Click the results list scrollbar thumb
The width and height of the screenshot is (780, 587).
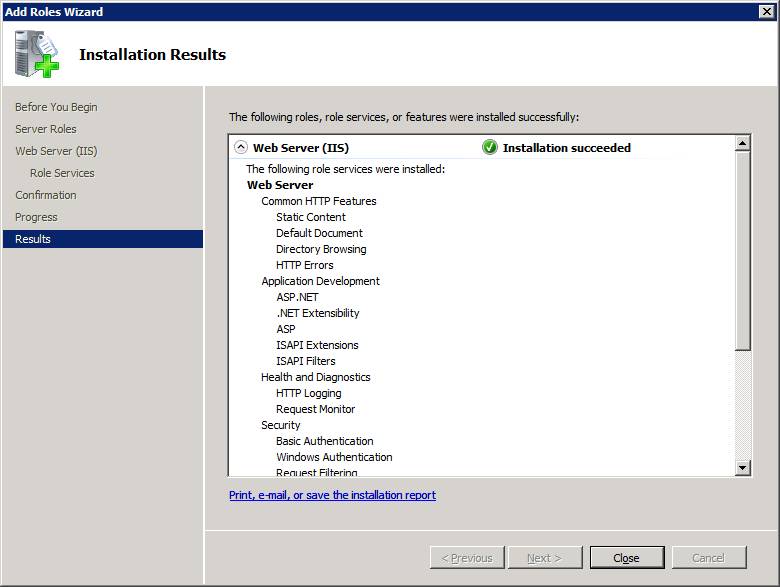pyautogui.click(x=743, y=251)
